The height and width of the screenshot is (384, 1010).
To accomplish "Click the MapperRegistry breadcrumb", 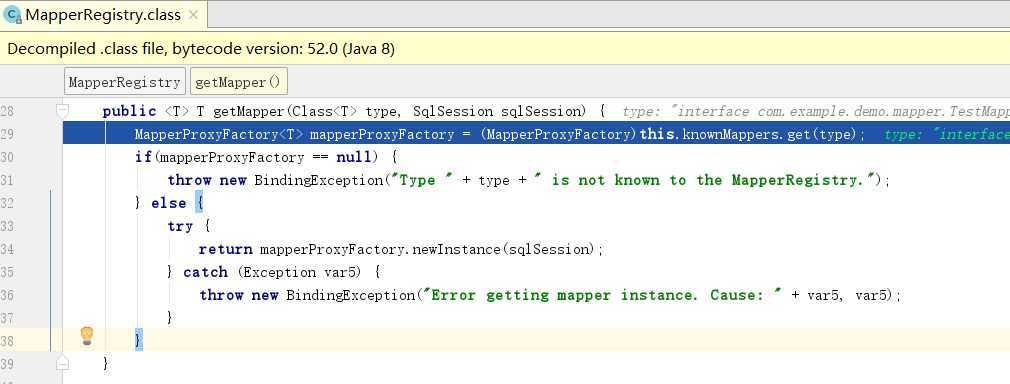I will click(124, 82).
